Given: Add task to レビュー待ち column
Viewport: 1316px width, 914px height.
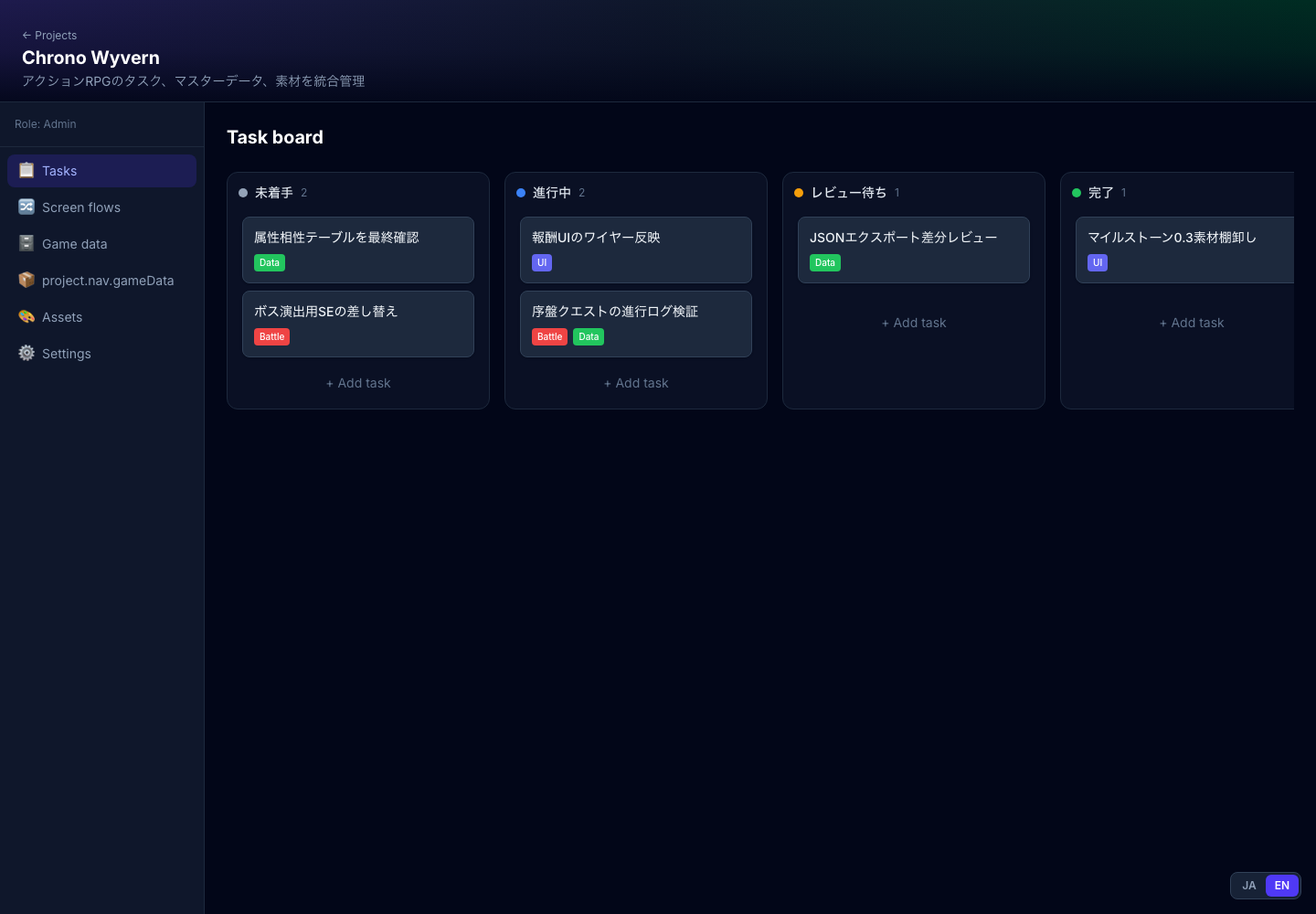Looking at the screenshot, I should [914, 323].
